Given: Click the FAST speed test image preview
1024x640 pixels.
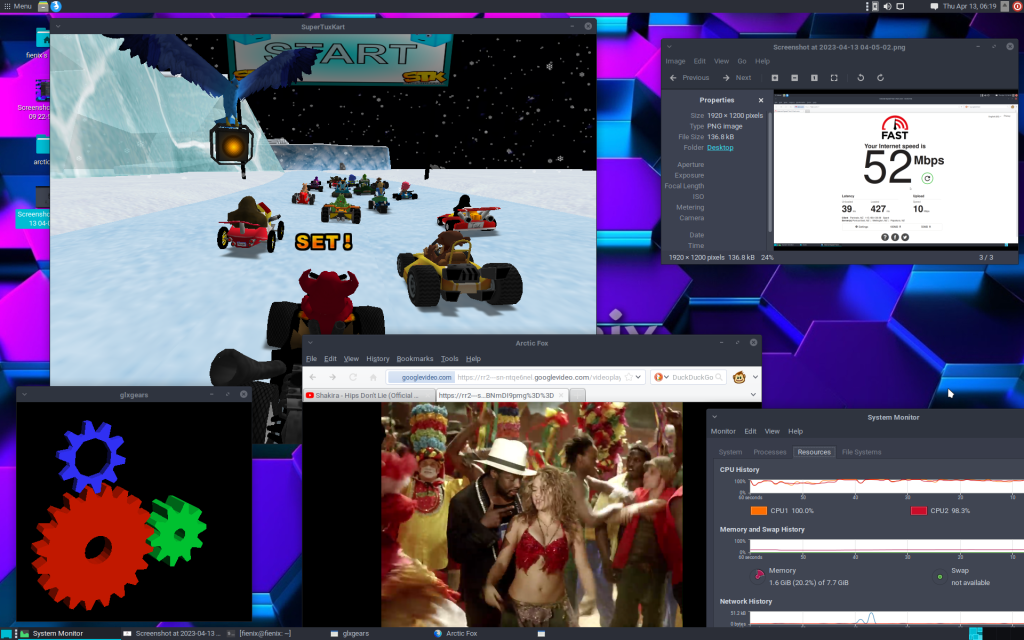Looking at the screenshot, I should pos(895,171).
